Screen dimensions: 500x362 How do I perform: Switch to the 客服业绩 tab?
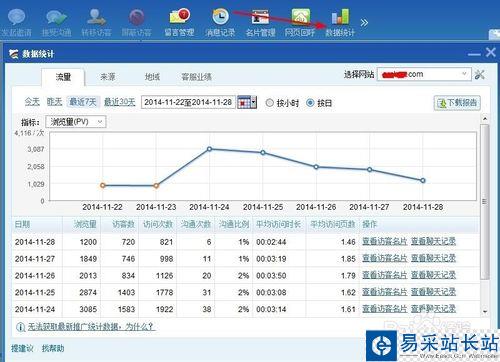[x=196, y=77]
